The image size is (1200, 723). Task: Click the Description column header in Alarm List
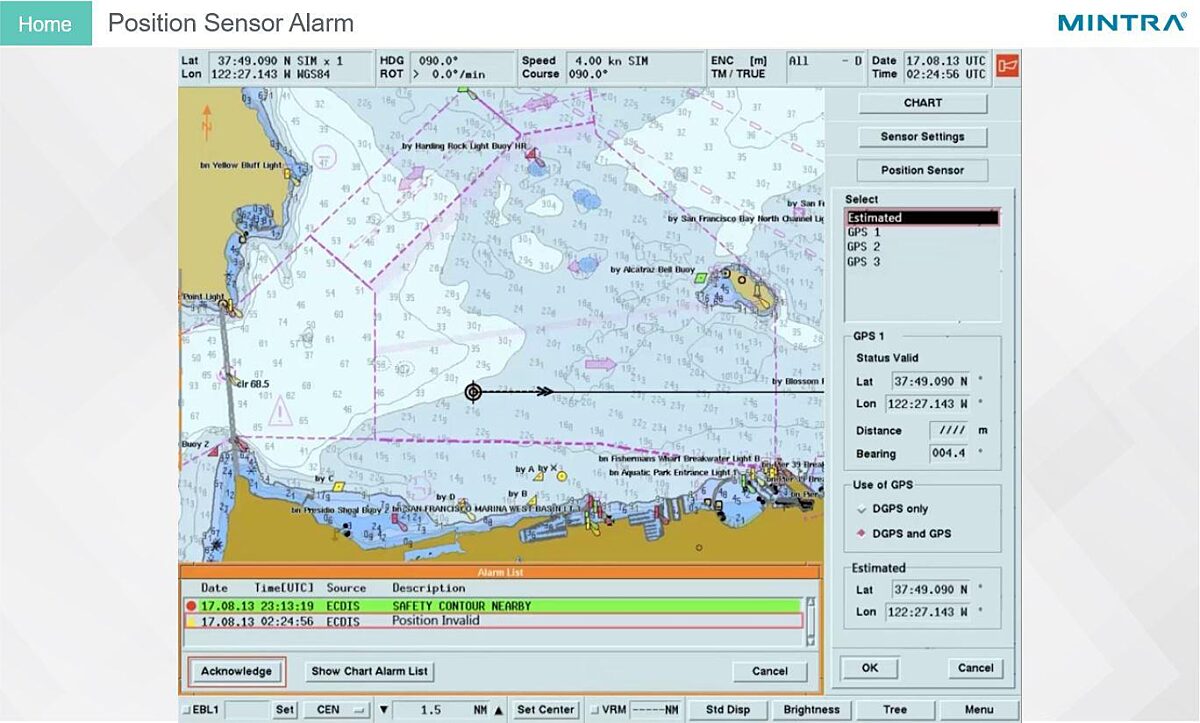click(x=429, y=588)
